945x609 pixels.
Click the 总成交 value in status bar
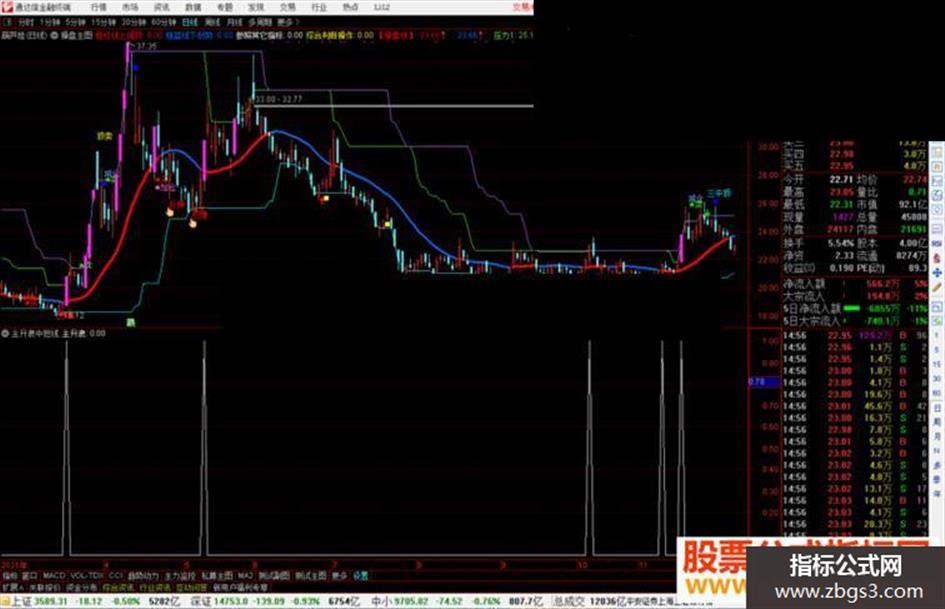click(x=607, y=601)
